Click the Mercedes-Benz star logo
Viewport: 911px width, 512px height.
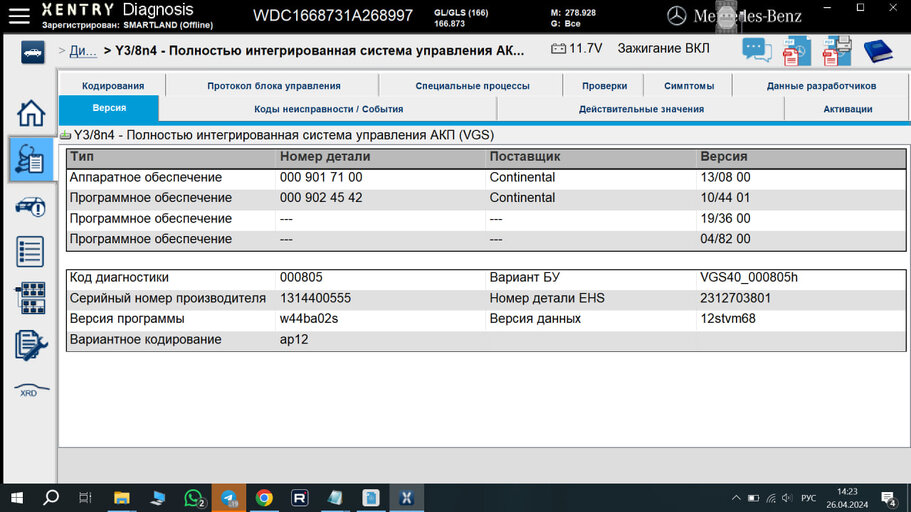tap(676, 16)
